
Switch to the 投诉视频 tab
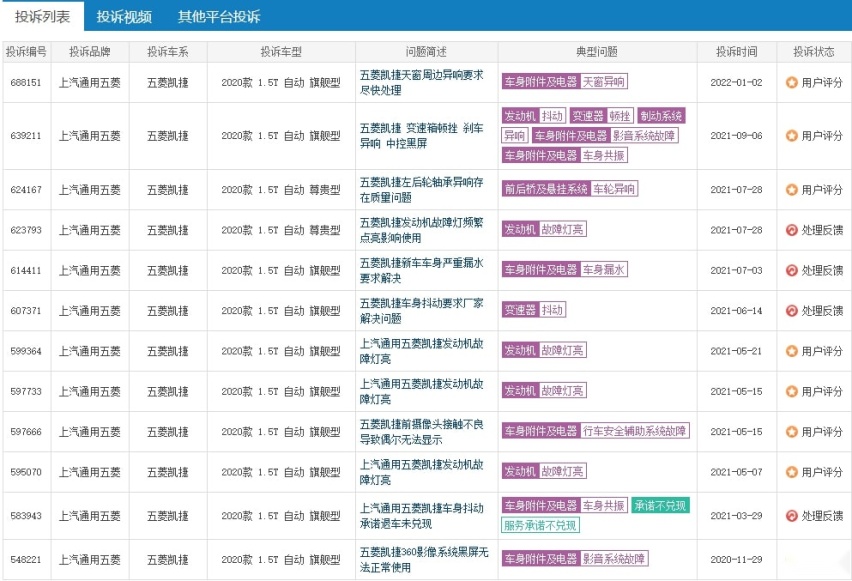point(124,16)
